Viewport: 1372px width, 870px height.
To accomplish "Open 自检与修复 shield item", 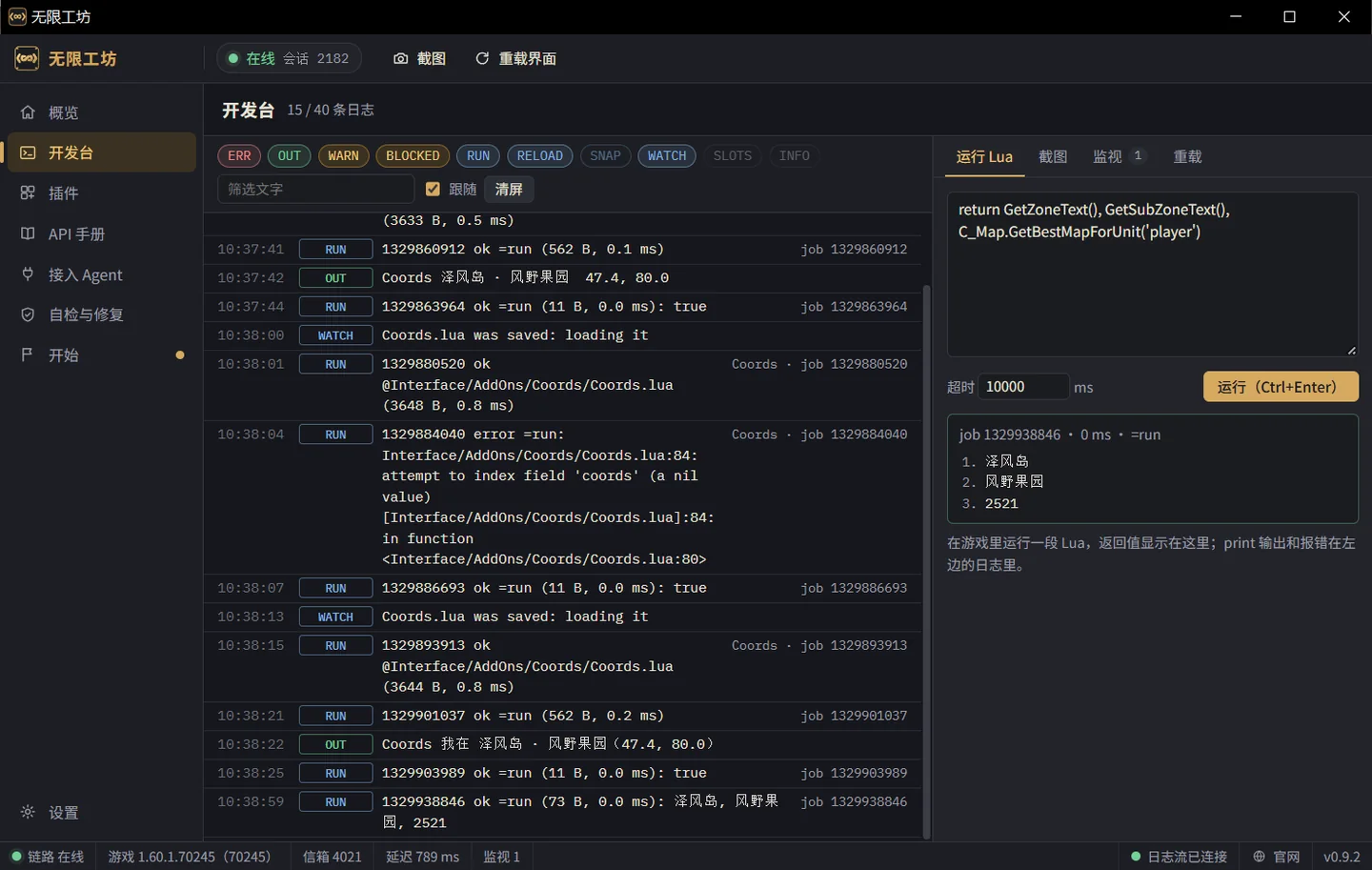I will tap(102, 314).
